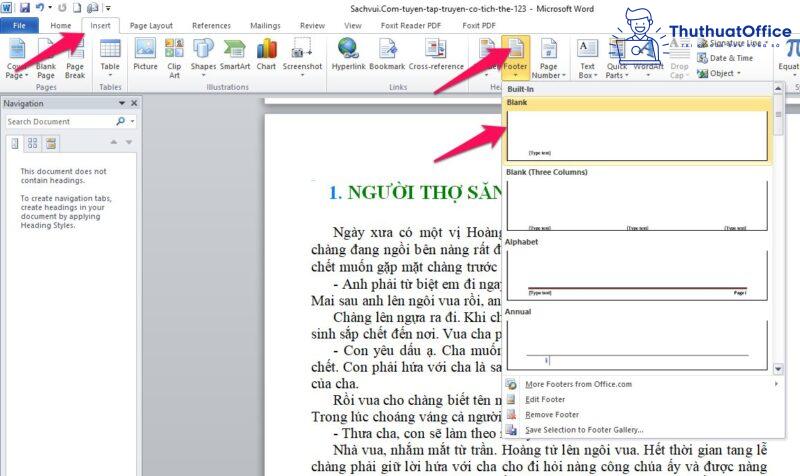Switch to the Review tab
Viewport: 800px width, 476px height.
pos(312,26)
